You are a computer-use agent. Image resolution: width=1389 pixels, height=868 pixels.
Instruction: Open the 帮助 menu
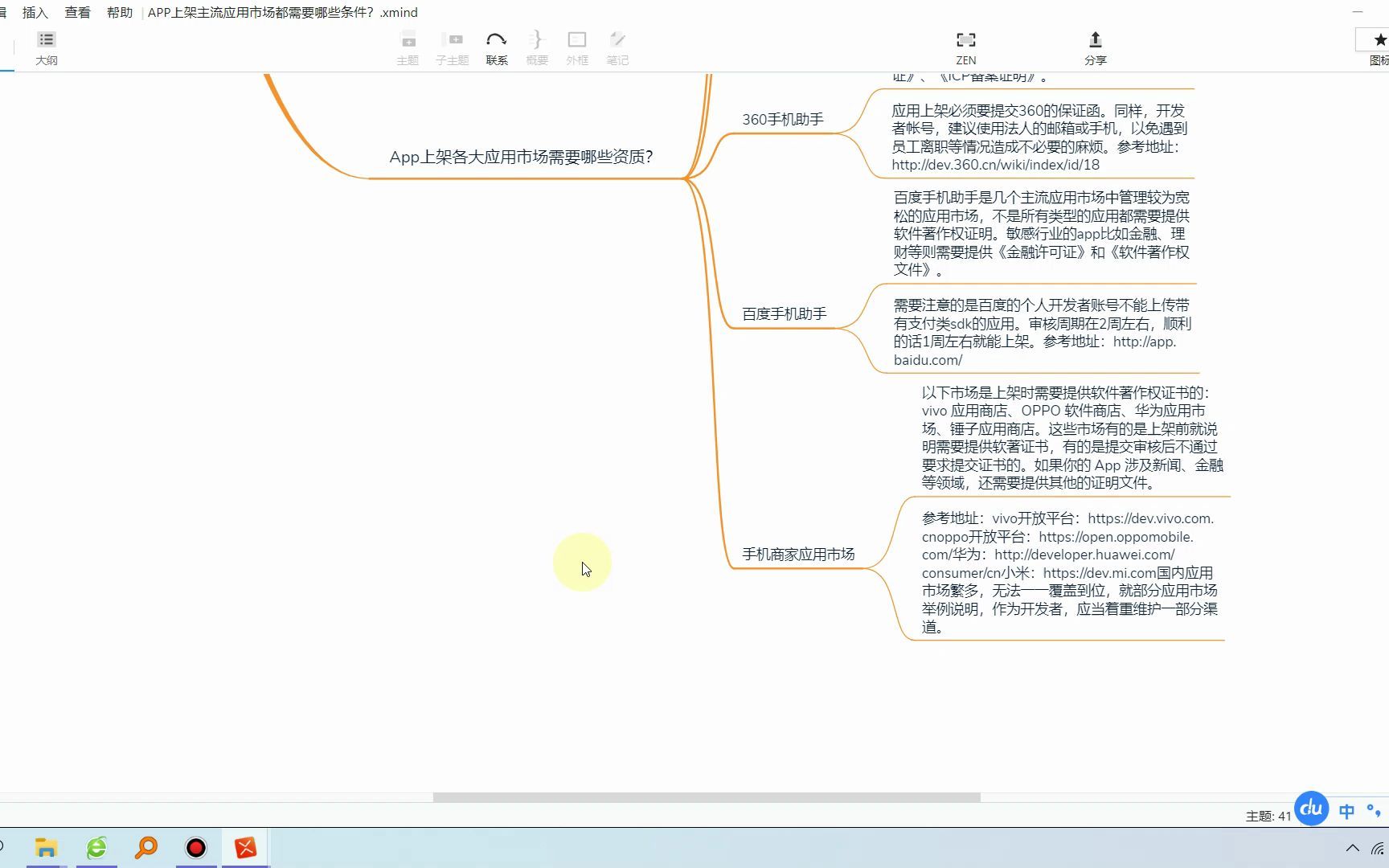click(x=119, y=12)
